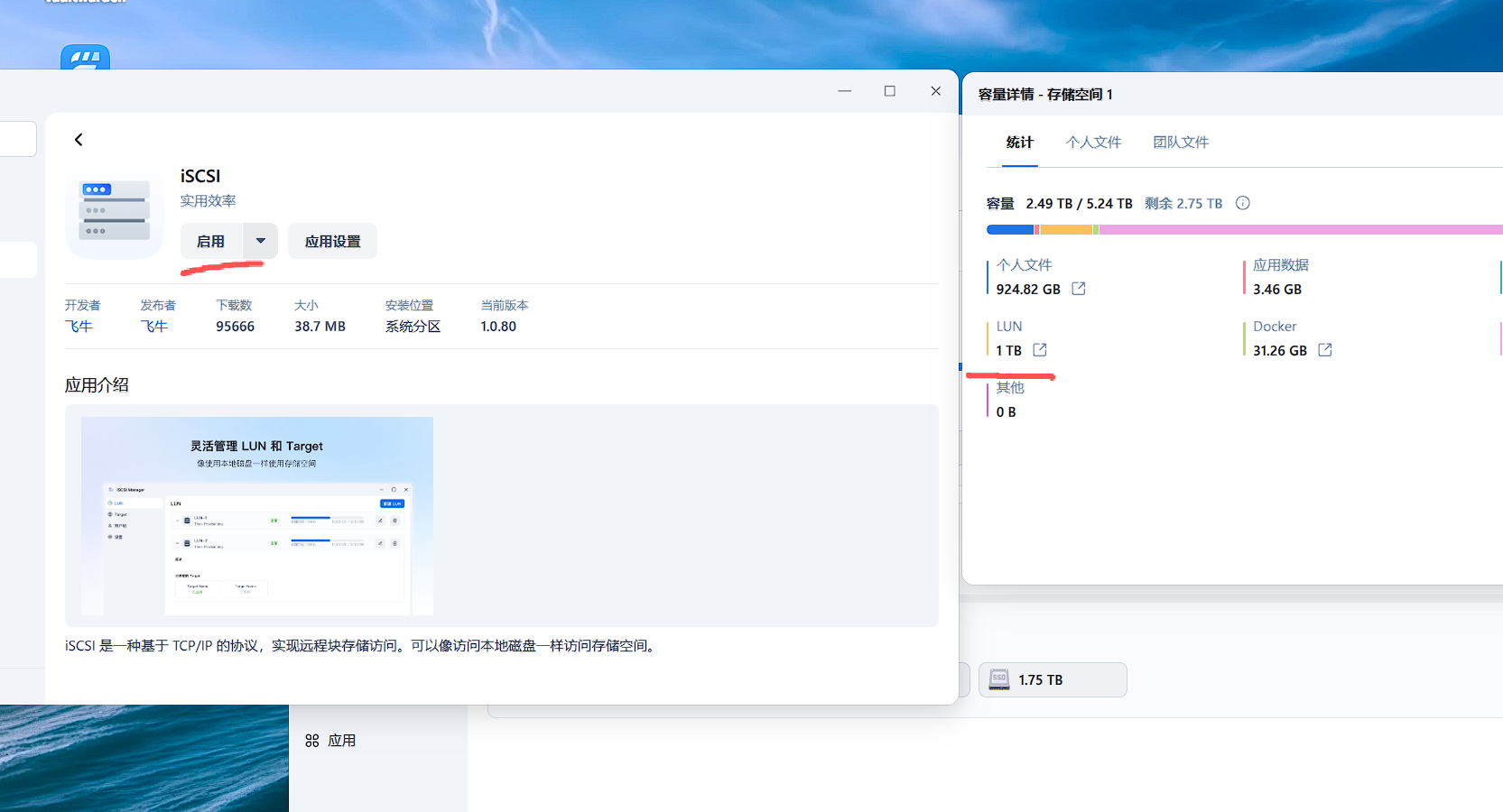Click the 其他 0 B value
This screenshot has width=1503, height=812.
[x=1007, y=412]
